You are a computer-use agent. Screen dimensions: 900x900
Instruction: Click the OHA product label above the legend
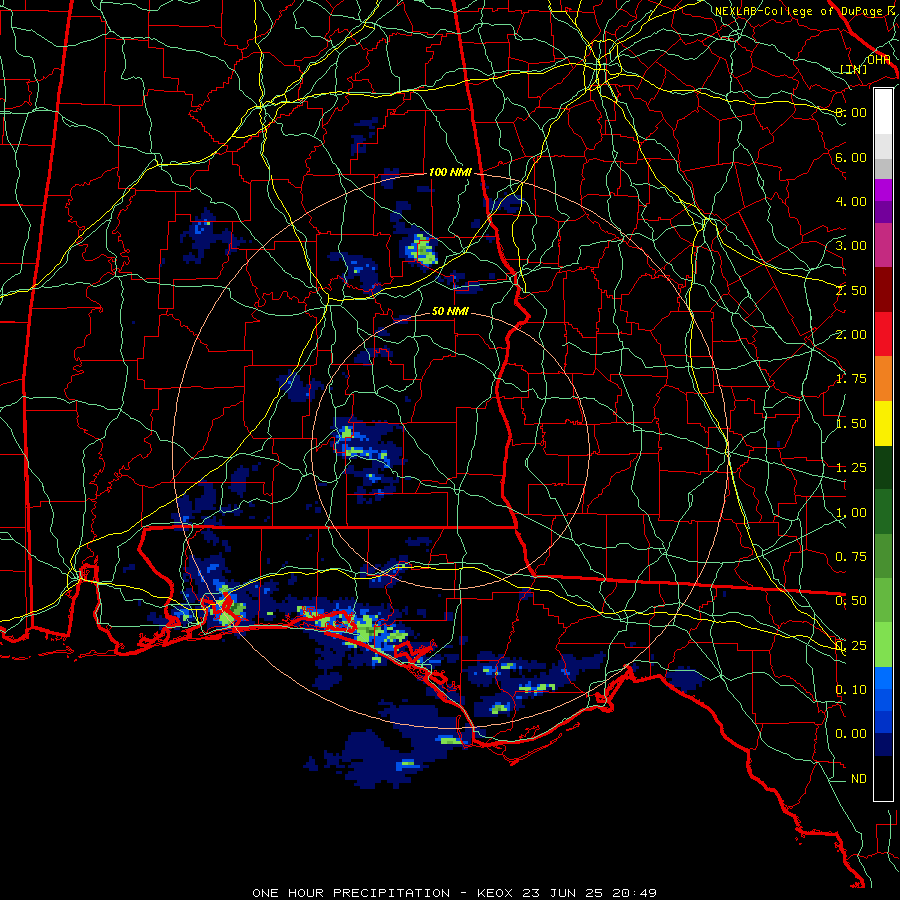click(x=878, y=60)
